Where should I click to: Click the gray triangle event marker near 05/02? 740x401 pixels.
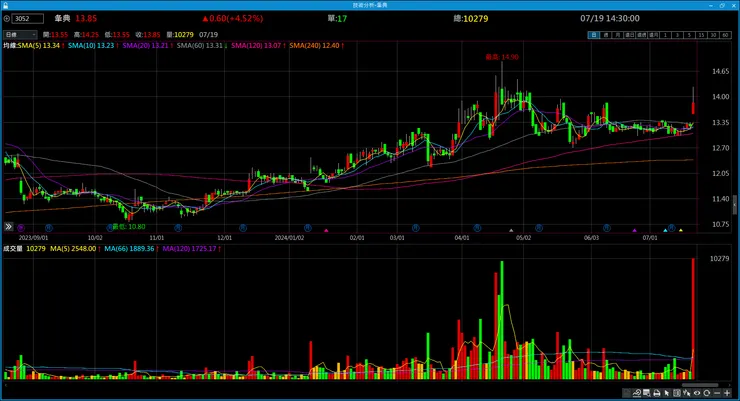511,230
